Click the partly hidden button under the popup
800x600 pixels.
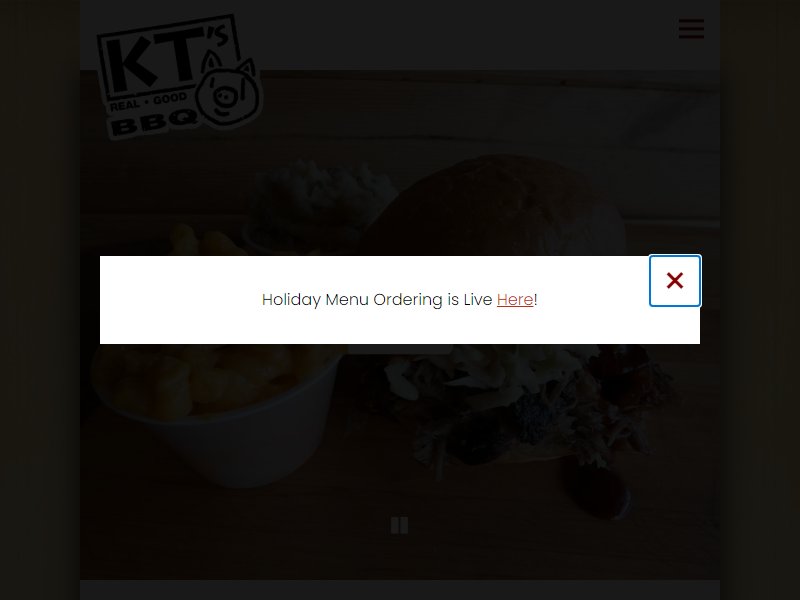coord(399,349)
